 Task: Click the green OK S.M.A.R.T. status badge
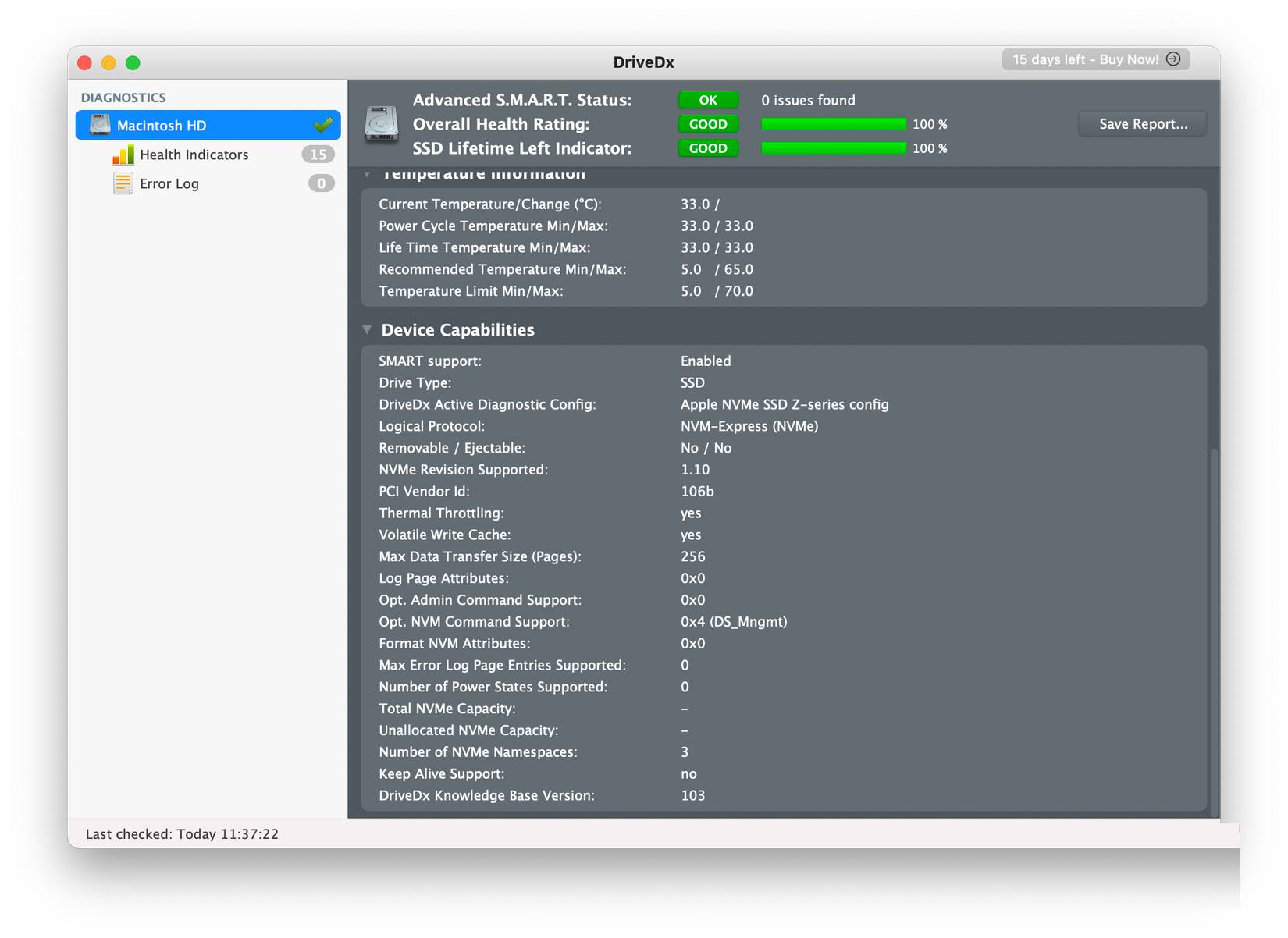click(x=708, y=100)
